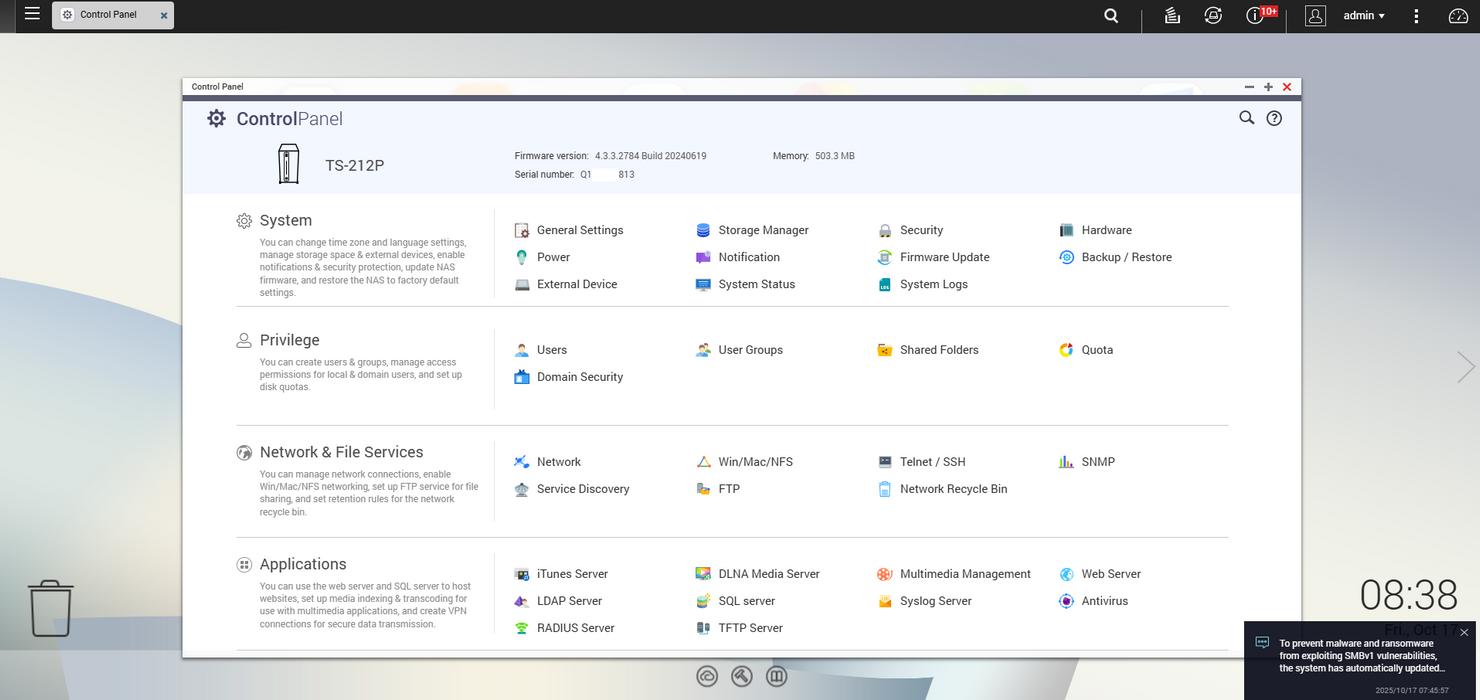Open the Storage Manager icon
Viewport: 1480px width, 700px height.
click(704, 230)
